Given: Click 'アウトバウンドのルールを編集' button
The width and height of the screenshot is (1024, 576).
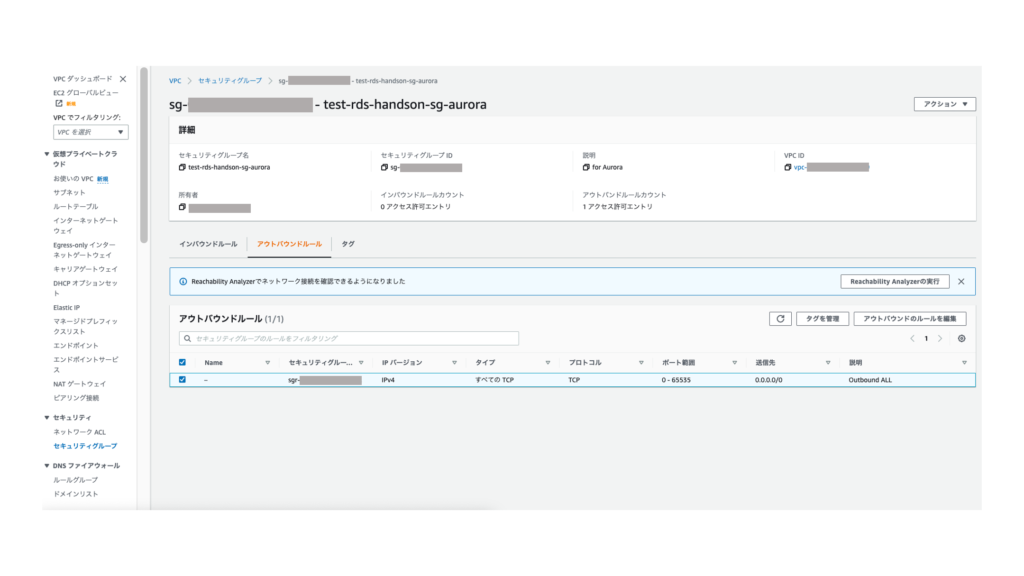Looking at the screenshot, I should click(x=909, y=318).
